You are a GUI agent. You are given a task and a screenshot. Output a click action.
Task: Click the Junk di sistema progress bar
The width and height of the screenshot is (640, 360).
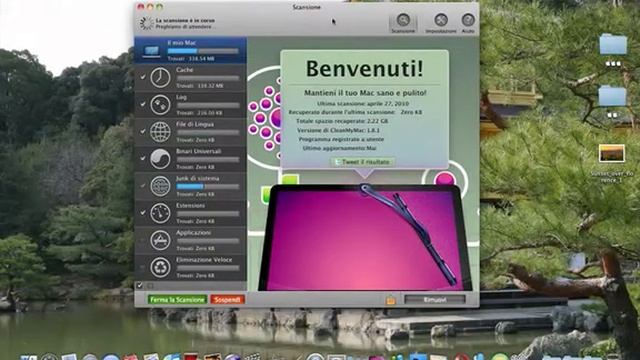208,187
